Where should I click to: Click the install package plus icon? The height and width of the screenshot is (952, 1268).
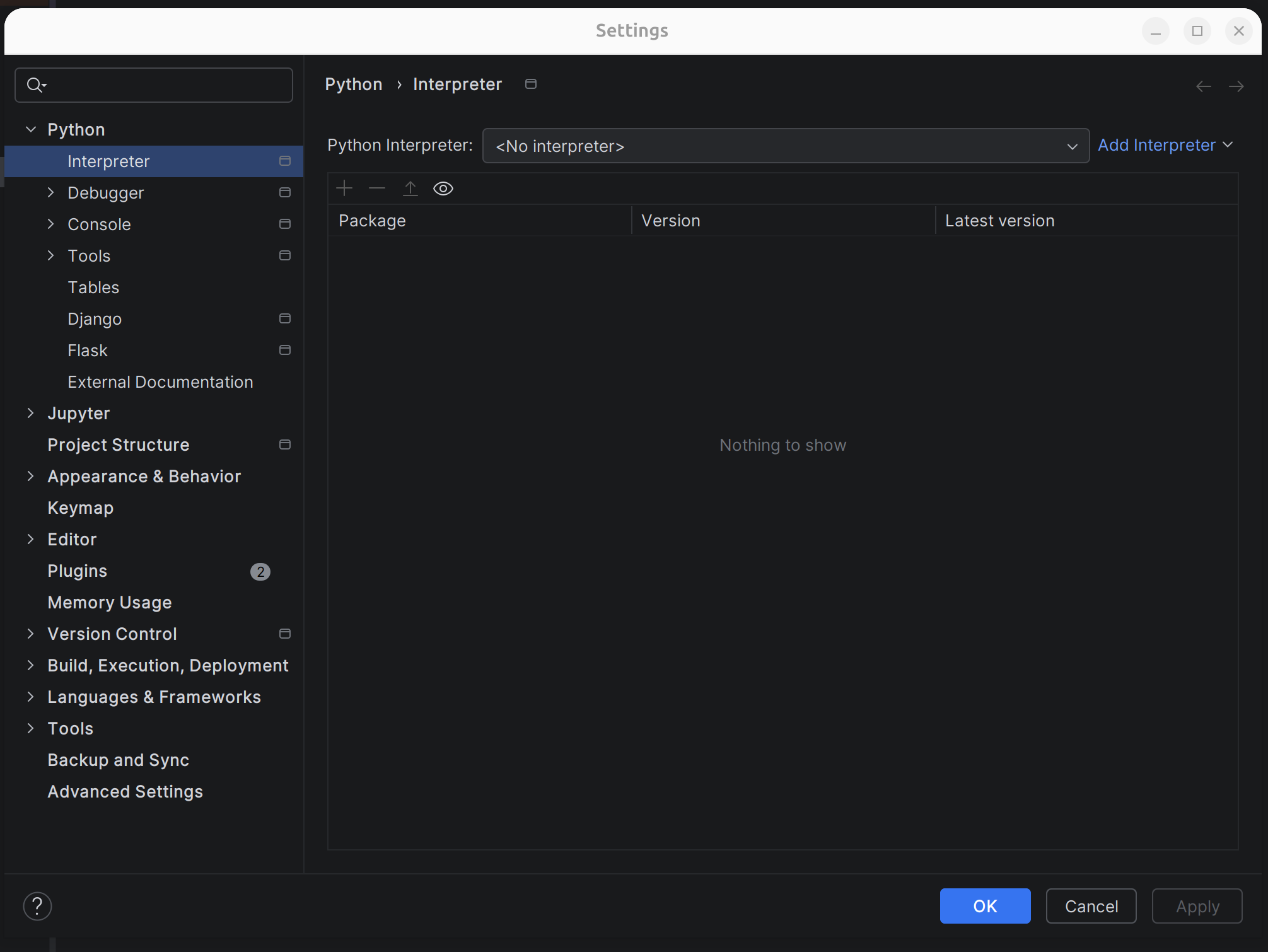[x=344, y=188]
